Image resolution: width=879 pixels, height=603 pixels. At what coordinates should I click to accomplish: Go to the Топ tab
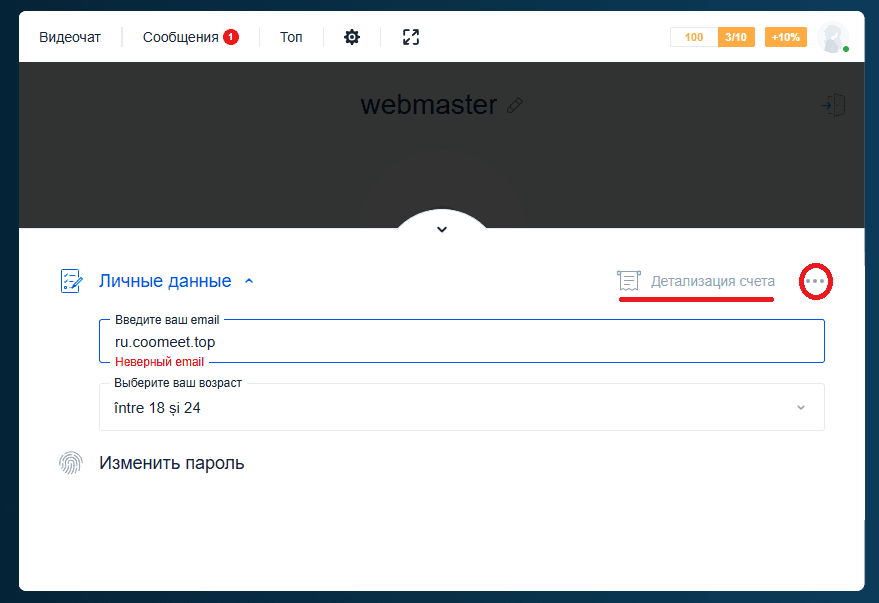point(291,37)
